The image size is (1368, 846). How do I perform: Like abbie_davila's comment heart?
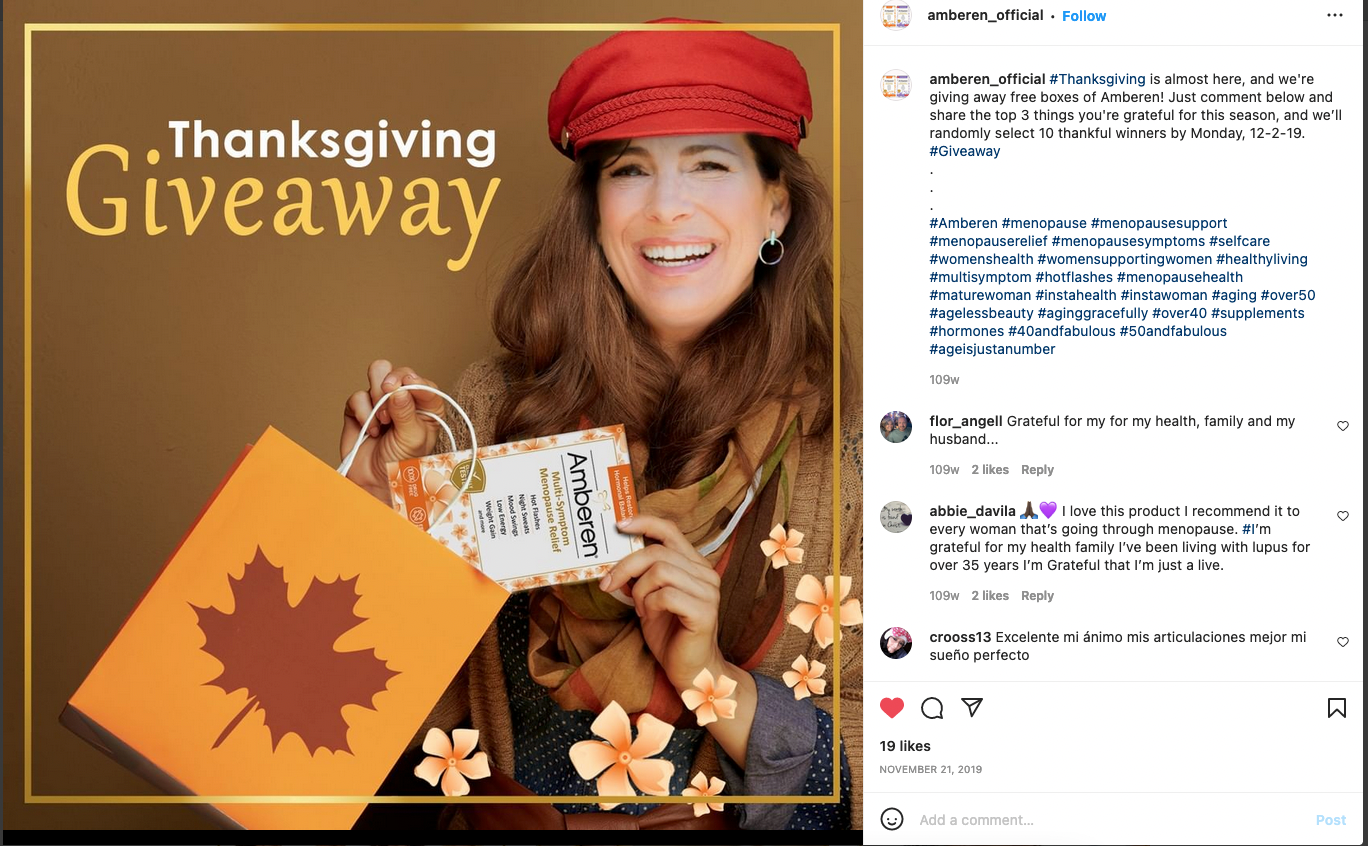tap(1343, 516)
